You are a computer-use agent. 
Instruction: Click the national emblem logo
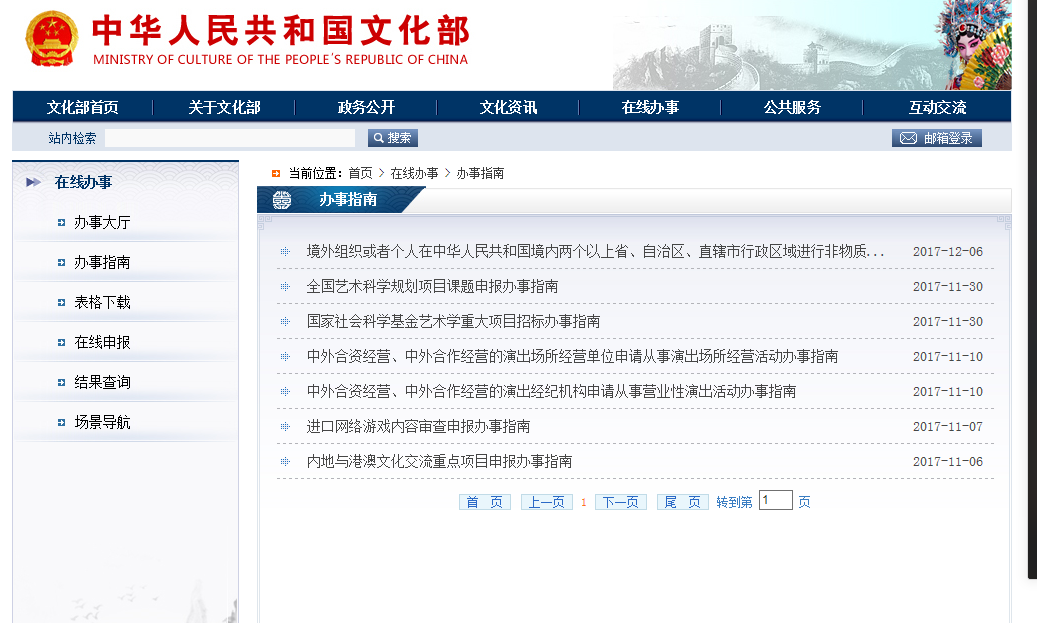[x=52, y=38]
